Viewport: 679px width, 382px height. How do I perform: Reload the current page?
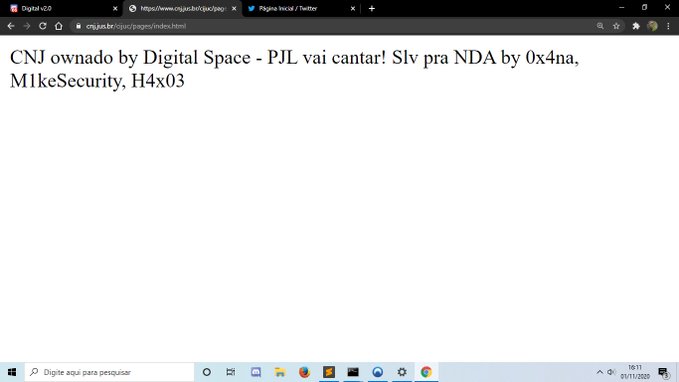point(42,26)
